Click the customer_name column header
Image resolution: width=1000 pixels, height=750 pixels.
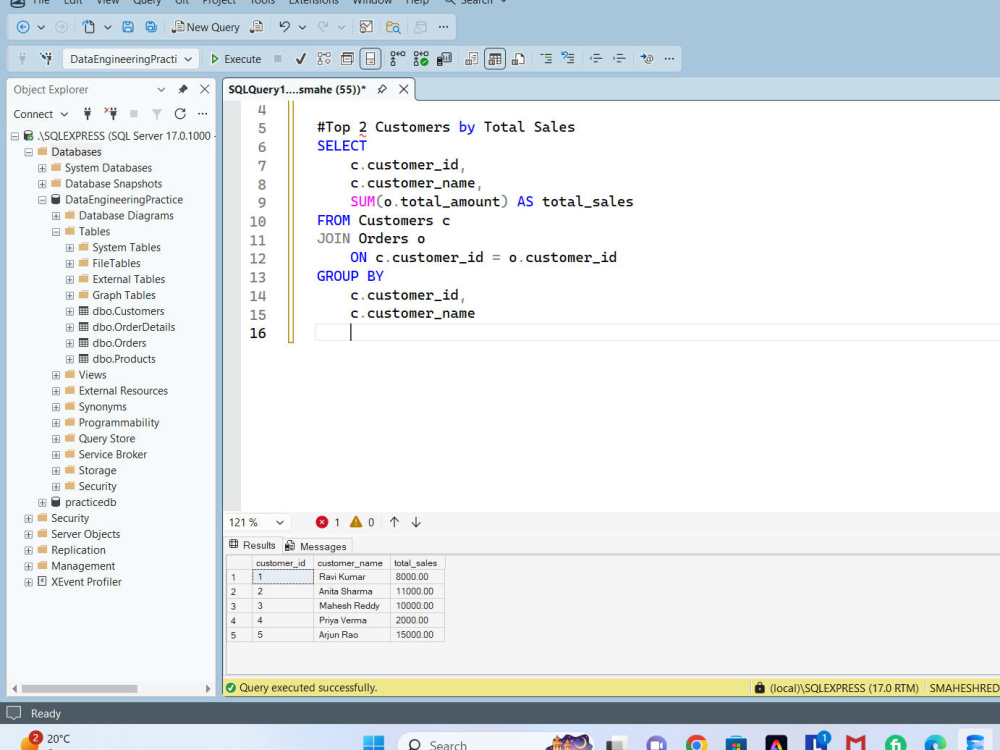(350, 563)
